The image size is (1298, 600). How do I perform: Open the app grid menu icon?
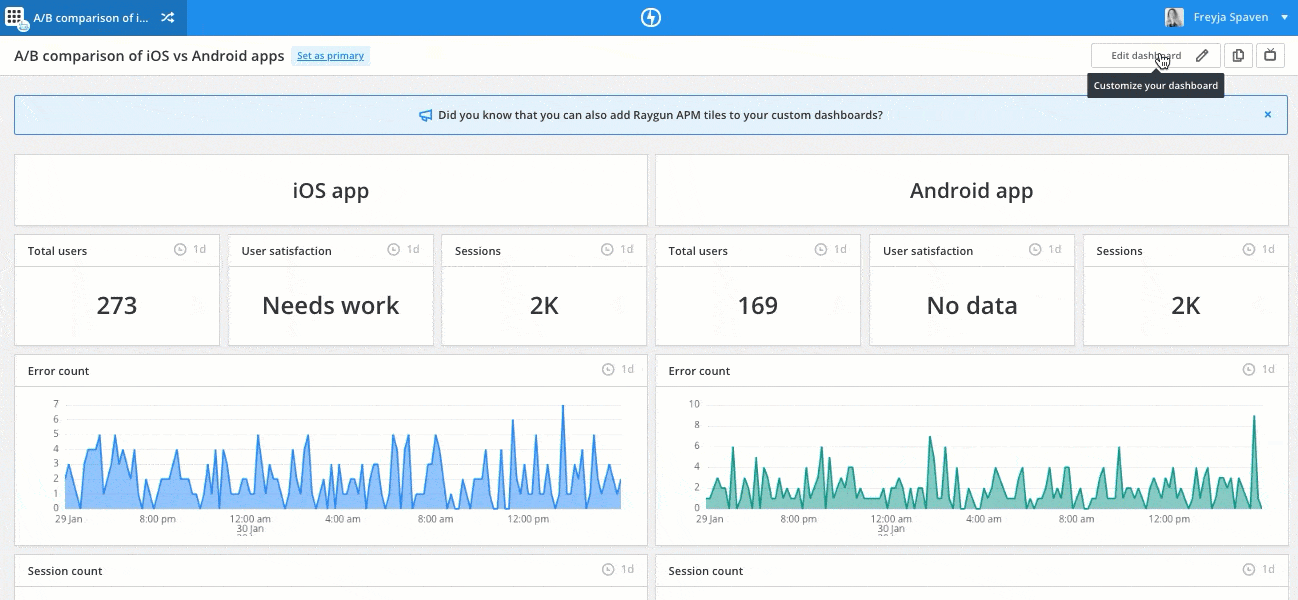pyautogui.click(x=15, y=17)
